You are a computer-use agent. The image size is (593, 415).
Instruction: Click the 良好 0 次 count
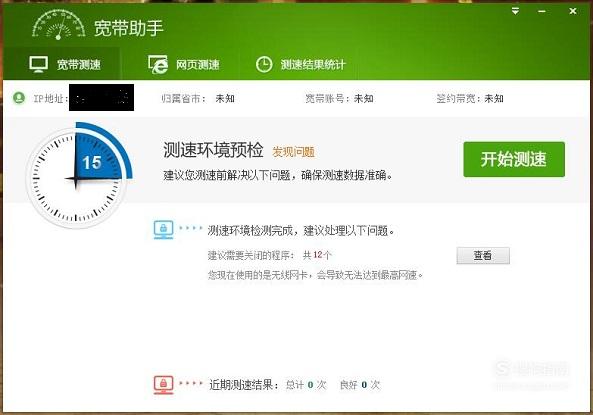pyautogui.click(x=360, y=385)
